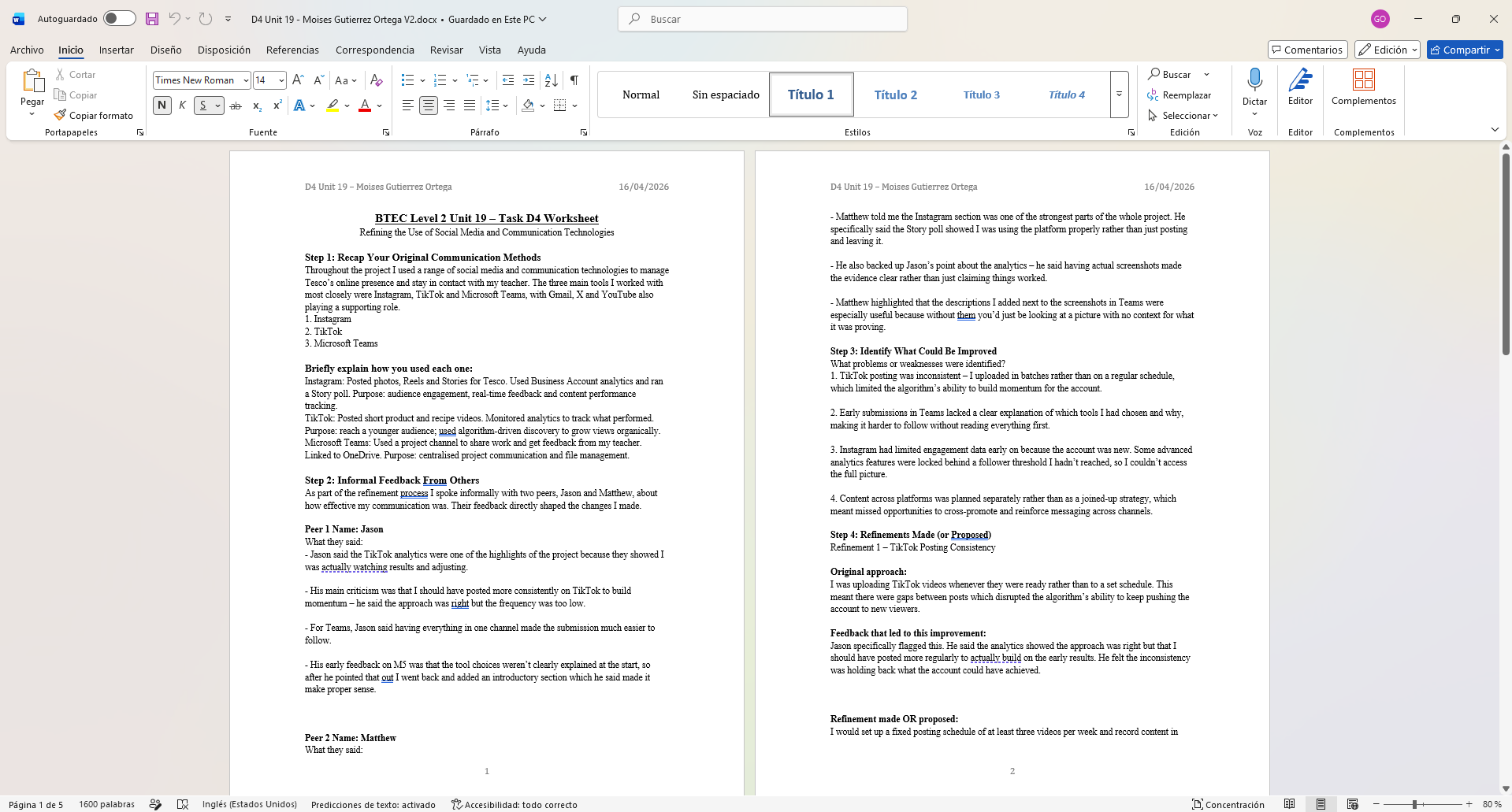Switch to Revisar tab
This screenshot has height=812, width=1512.
pyautogui.click(x=447, y=50)
